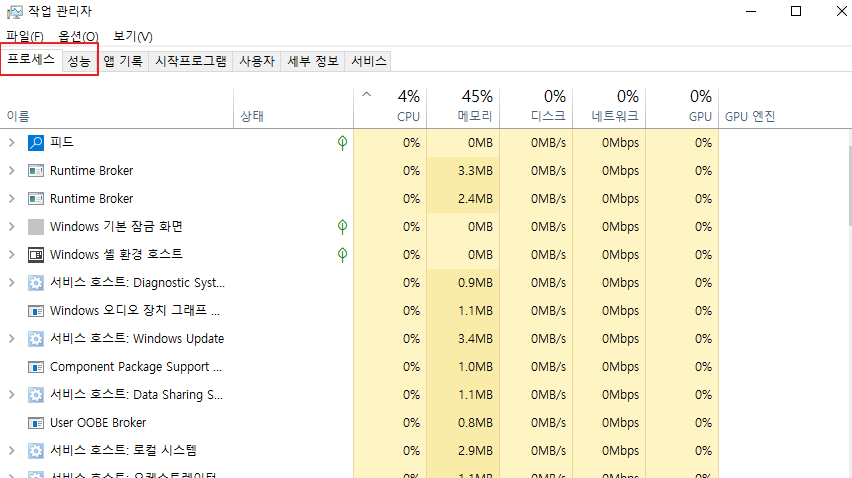Click the gear icon for Diagnostic Syst... service host

(x=36, y=283)
